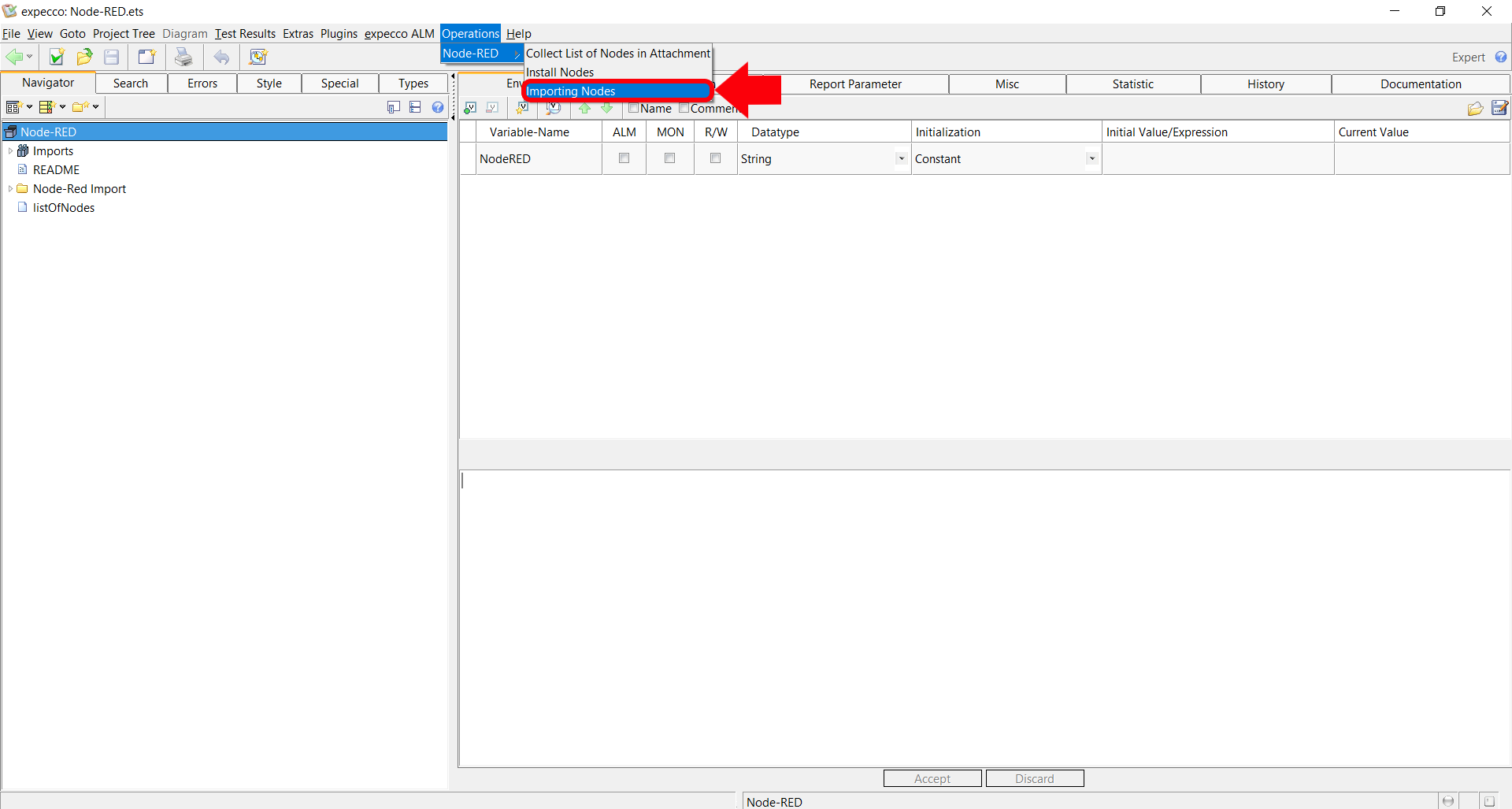This screenshot has width=1512, height=809.
Task: Switch to the Documentation tab
Action: (1420, 84)
